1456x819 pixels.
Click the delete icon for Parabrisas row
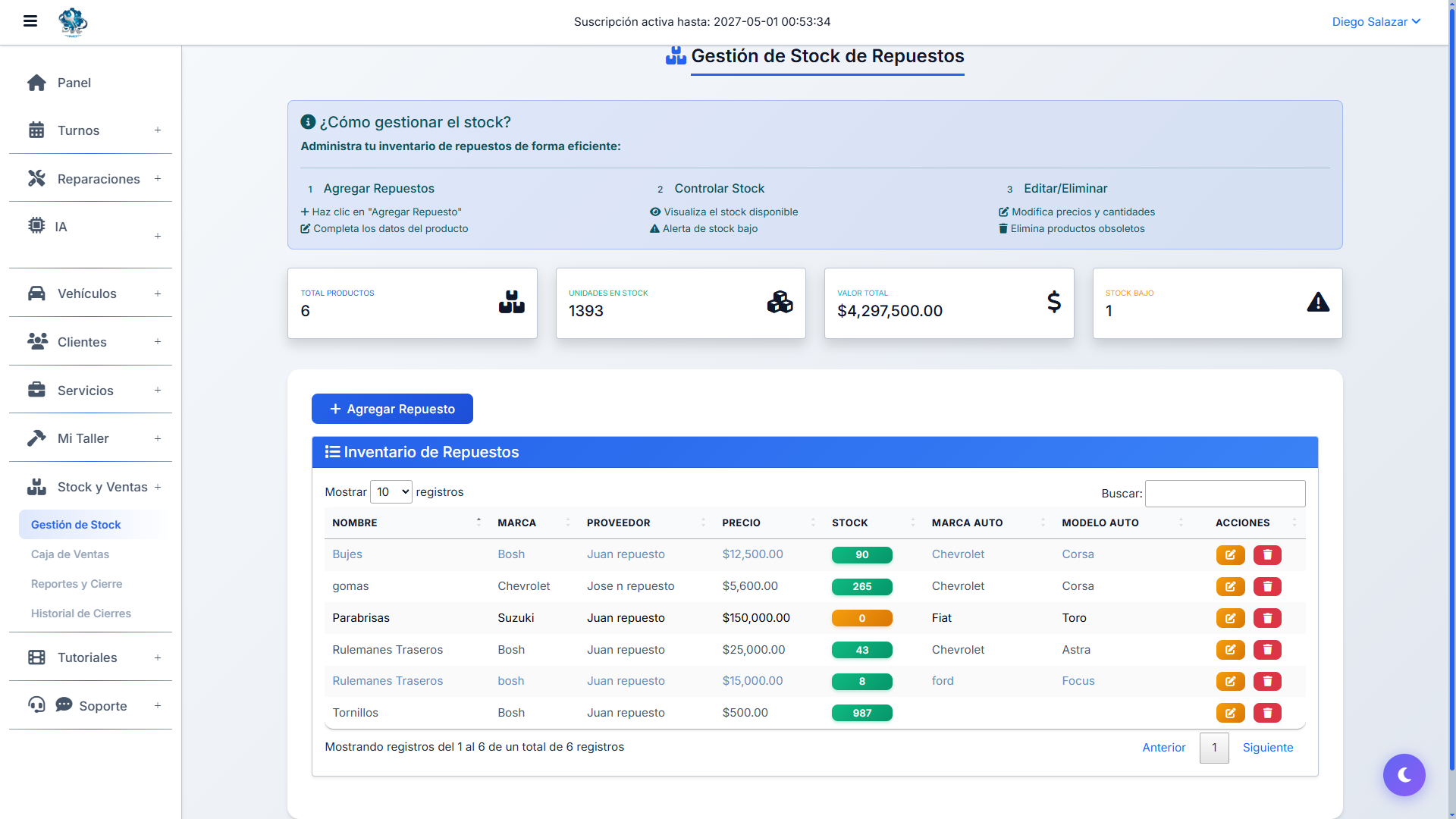(x=1267, y=618)
